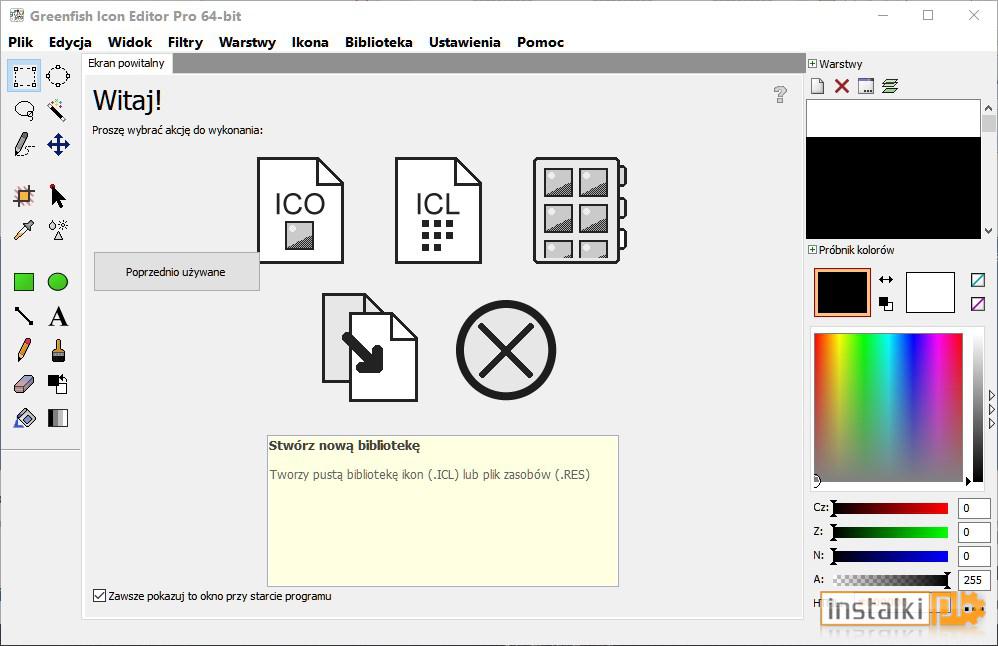Toggle the purple inverted color option
Viewport: 998px width, 646px height.
pos(978,304)
